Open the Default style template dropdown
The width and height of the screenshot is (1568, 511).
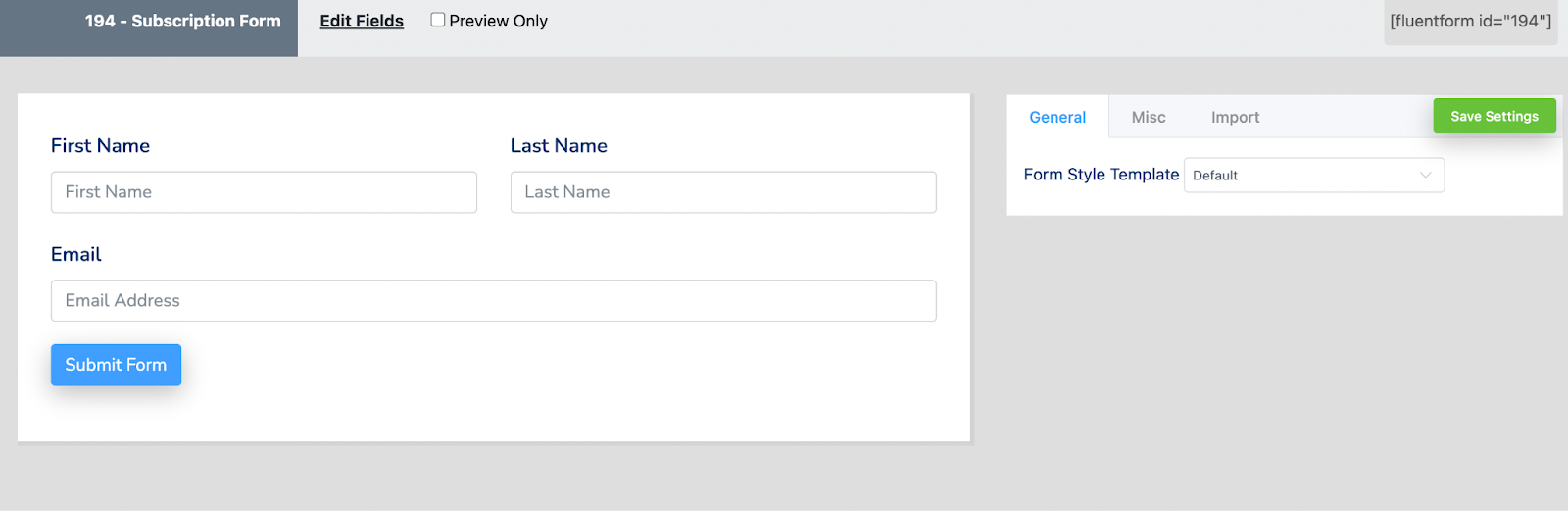tap(1303, 175)
